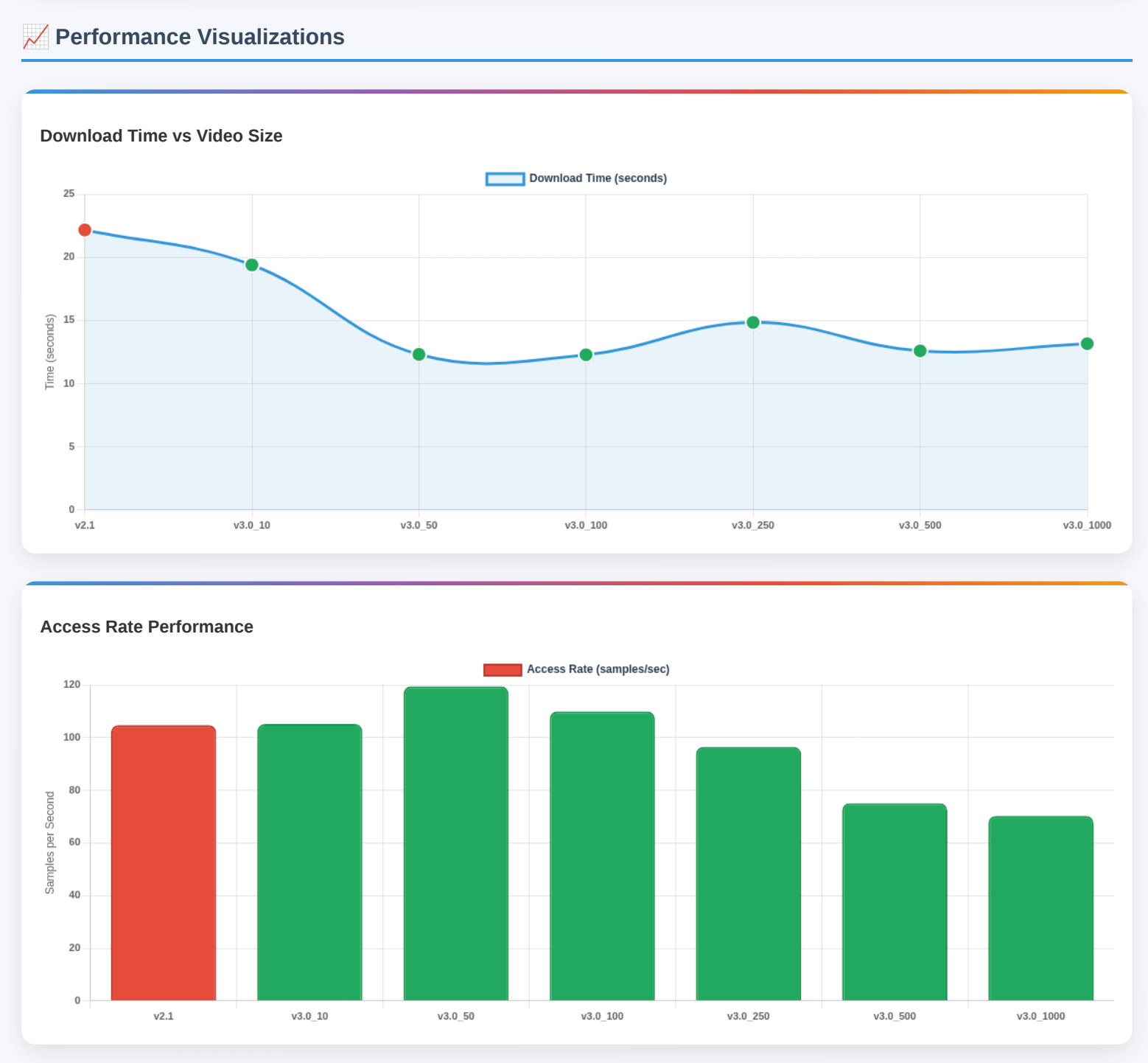1148x1063 pixels.
Task: Click the v3.0_100 line chart data point
Action: point(586,355)
